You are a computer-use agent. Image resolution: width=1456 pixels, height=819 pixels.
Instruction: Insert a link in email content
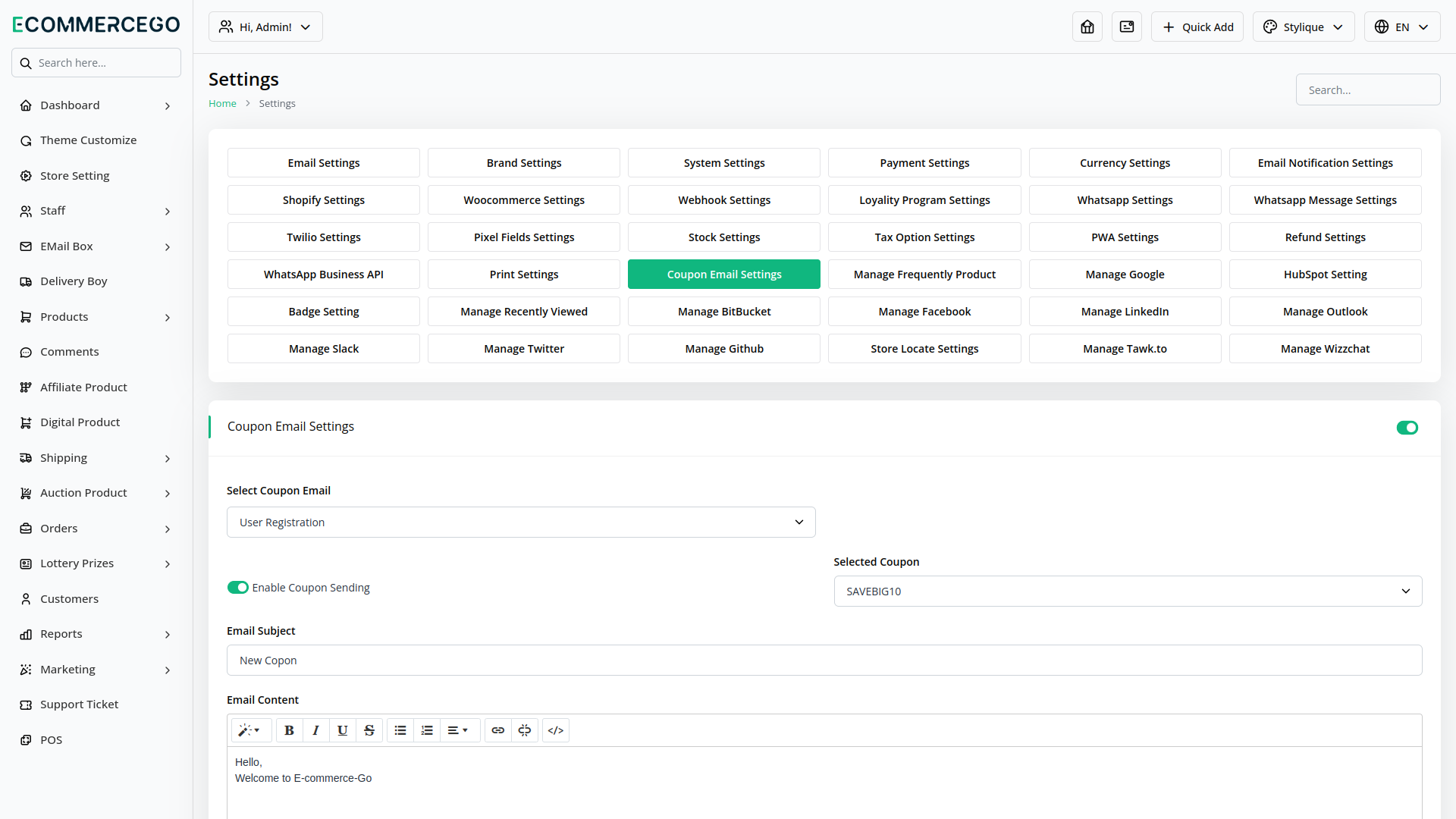pos(498,730)
